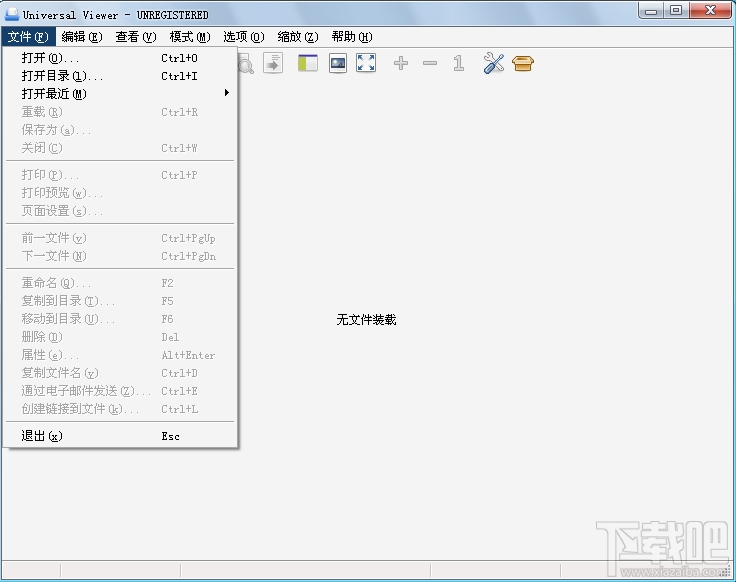Click the Universal Viewer title bar app icon
Screen dimensions: 736x582
[x=11, y=15]
